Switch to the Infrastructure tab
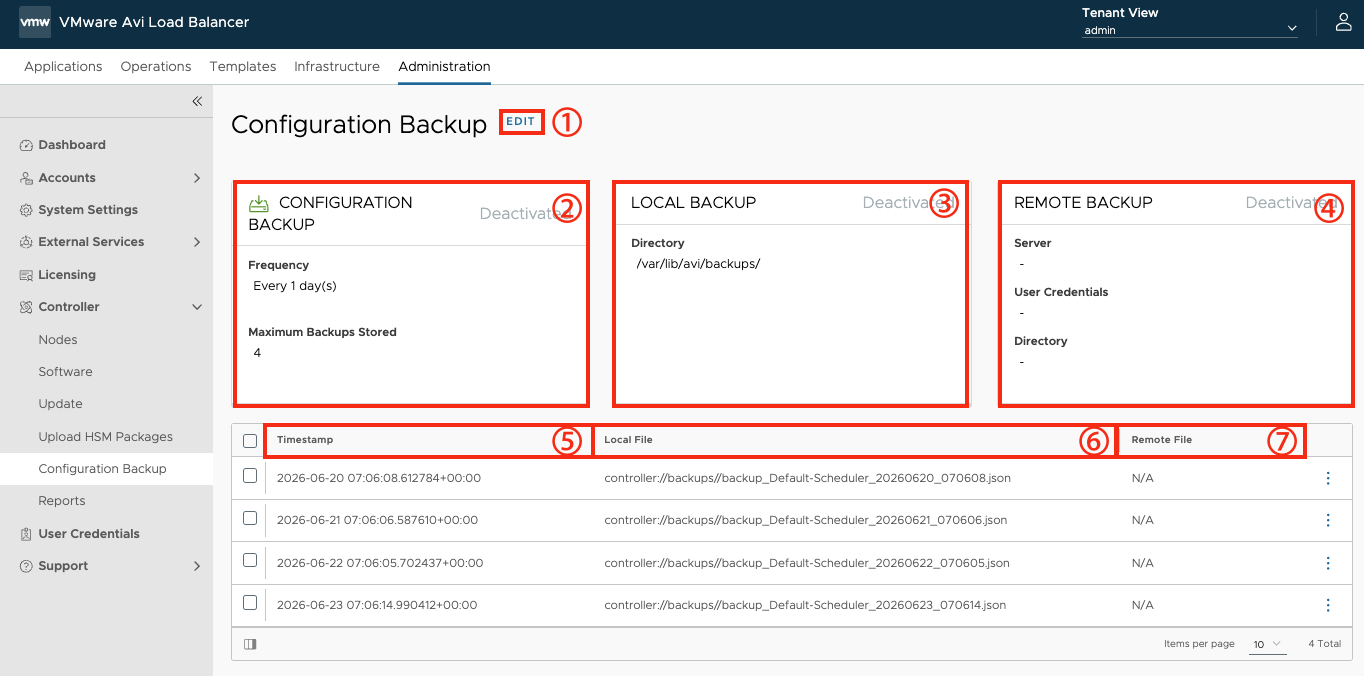Image resolution: width=1364 pixels, height=676 pixels. coord(337,67)
